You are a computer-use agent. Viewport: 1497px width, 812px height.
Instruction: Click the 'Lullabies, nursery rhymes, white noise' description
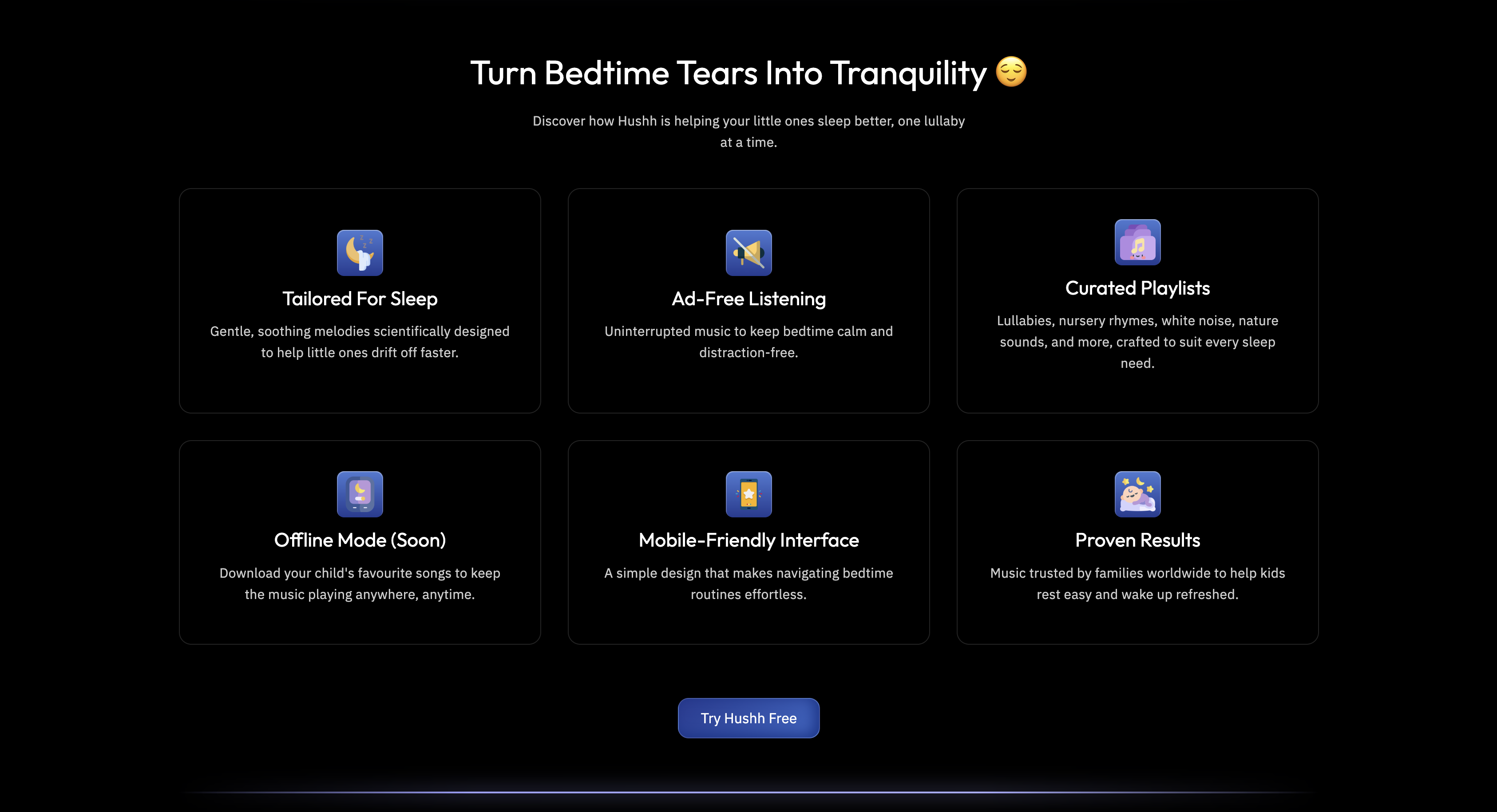pos(1137,342)
